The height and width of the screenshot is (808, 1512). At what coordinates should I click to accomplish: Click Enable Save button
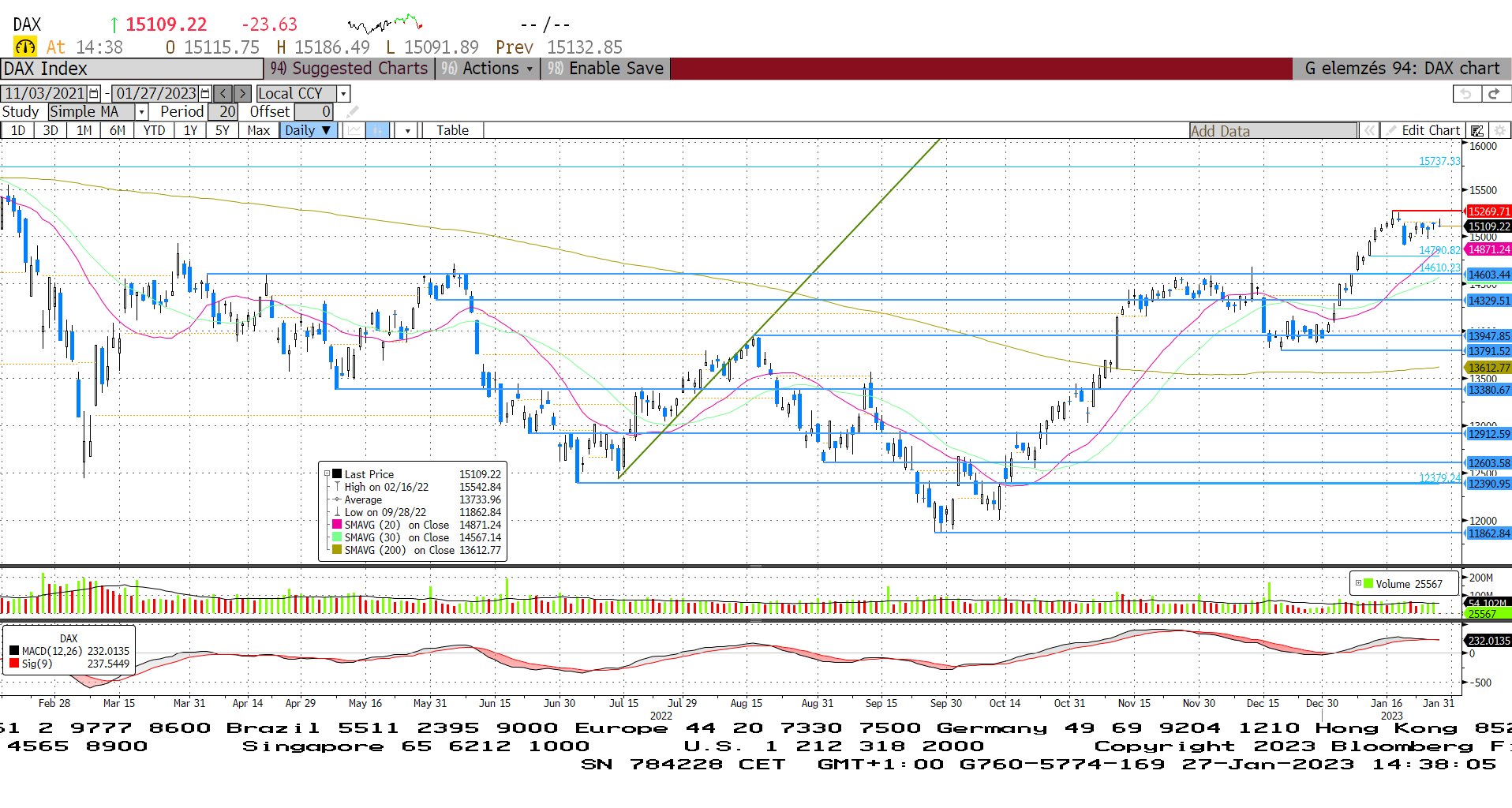point(605,69)
